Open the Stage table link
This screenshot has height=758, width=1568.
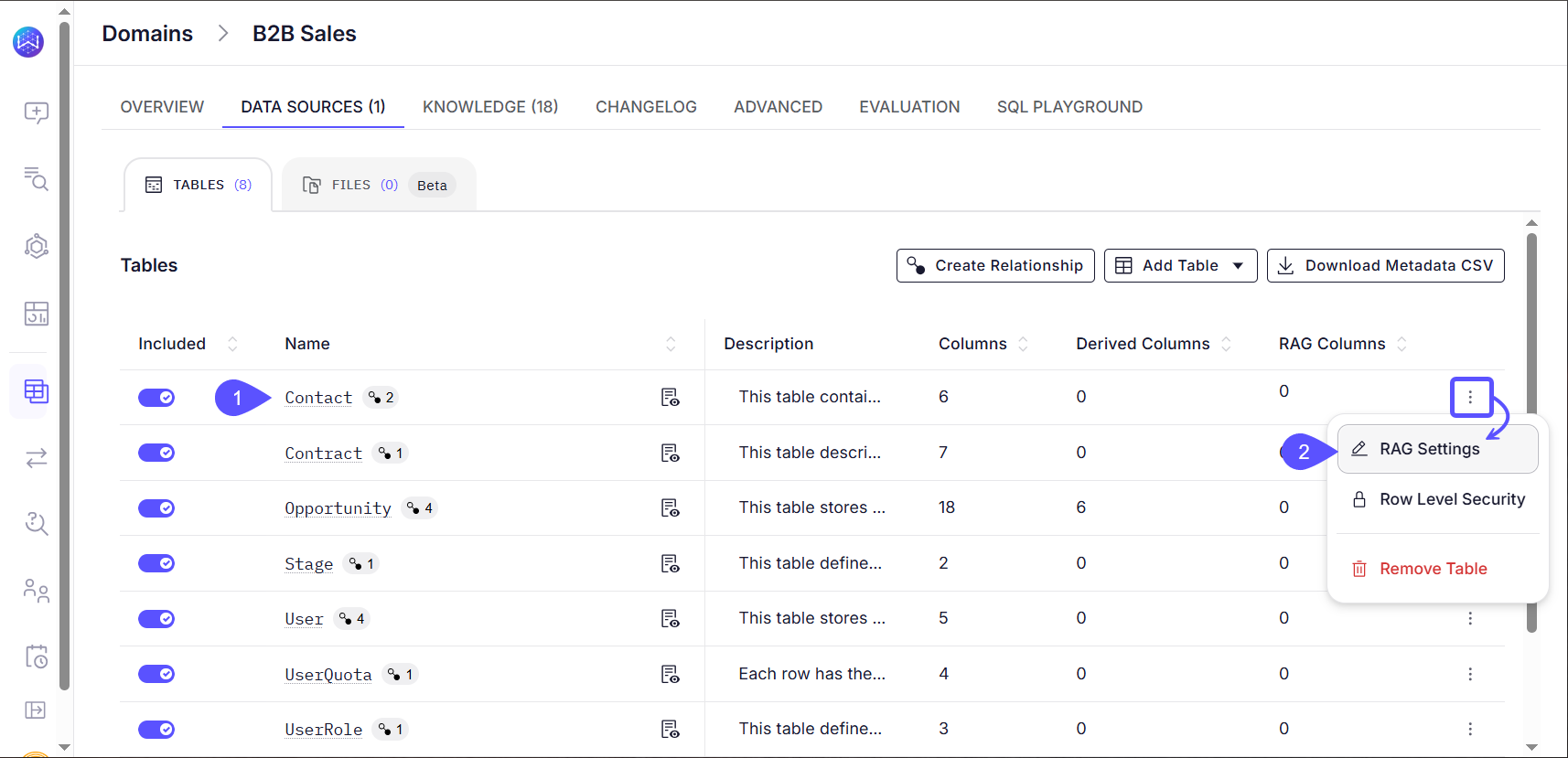coord(308,564)
